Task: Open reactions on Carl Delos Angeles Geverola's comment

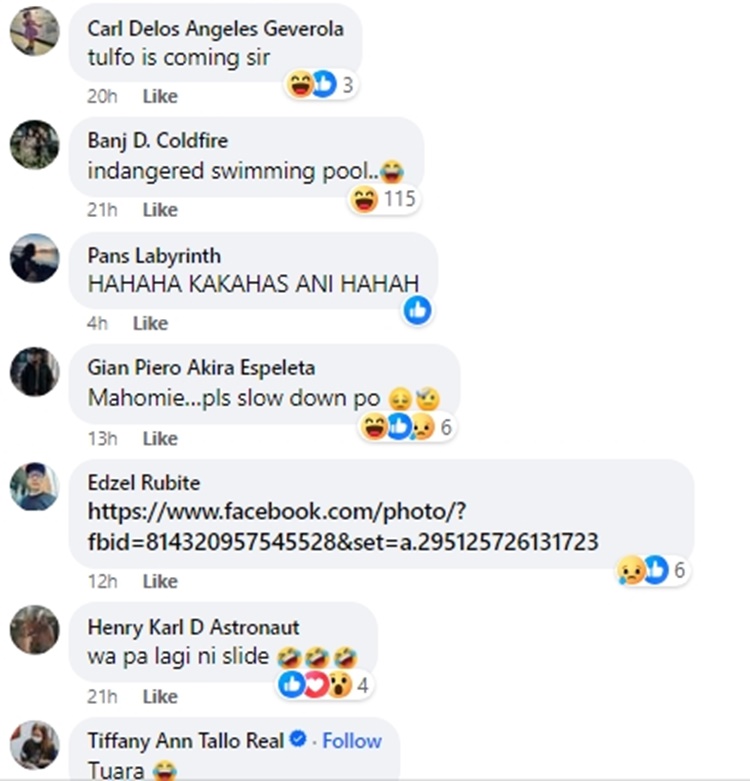Action: 321,85
